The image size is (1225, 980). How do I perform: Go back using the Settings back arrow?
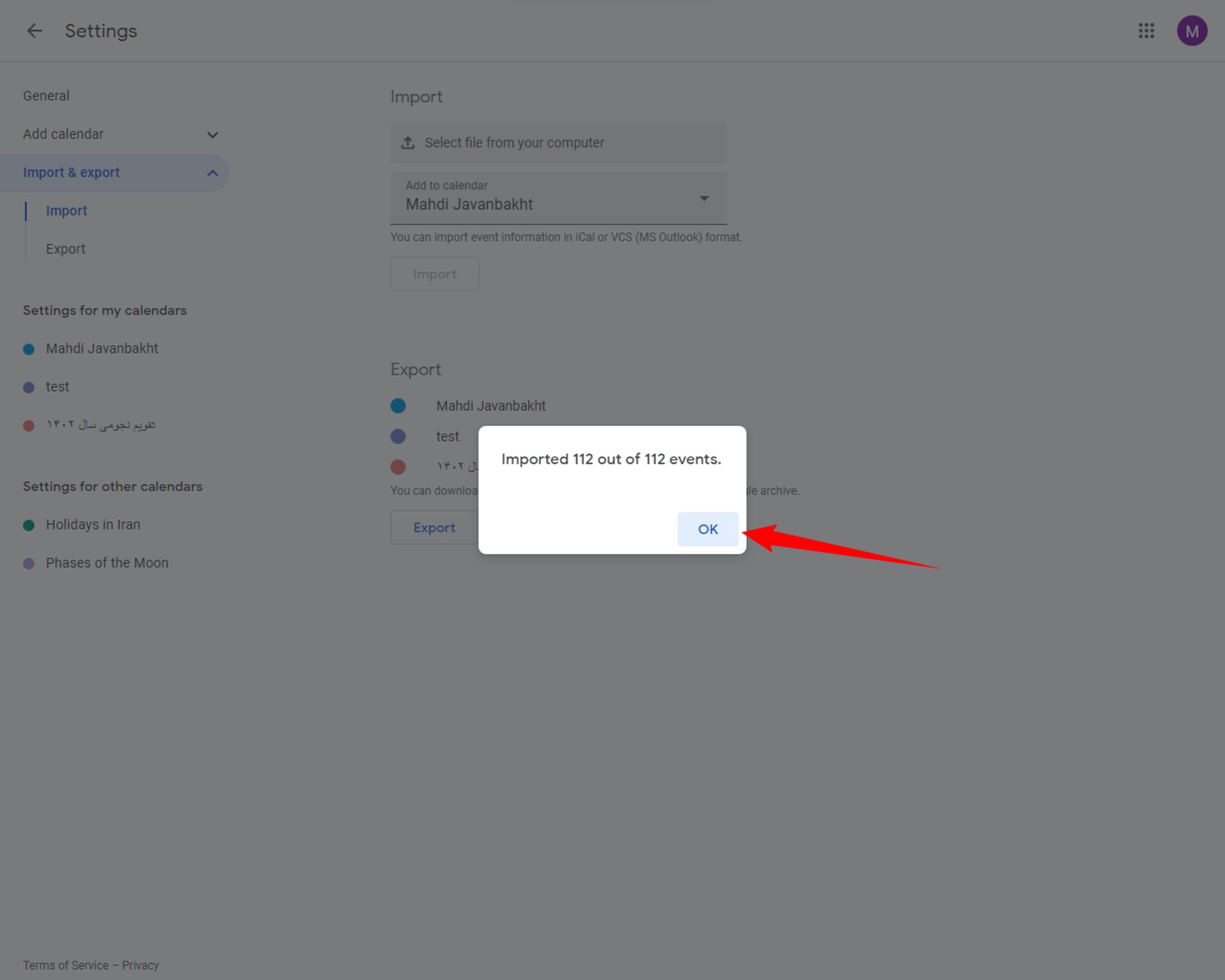click(34, 31)
